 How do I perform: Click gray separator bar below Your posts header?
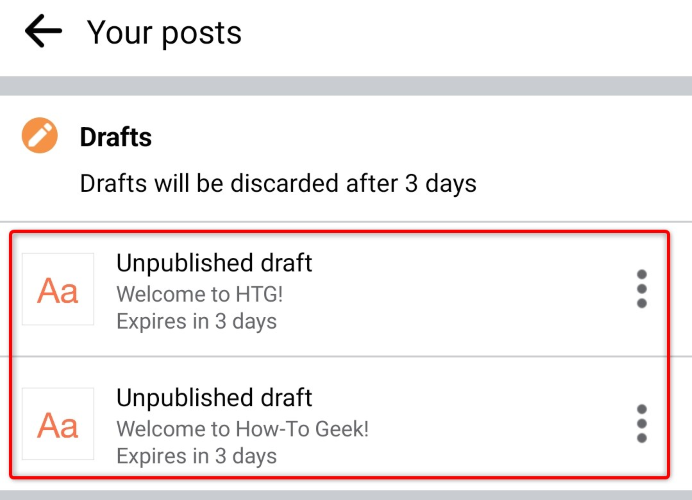346,86
